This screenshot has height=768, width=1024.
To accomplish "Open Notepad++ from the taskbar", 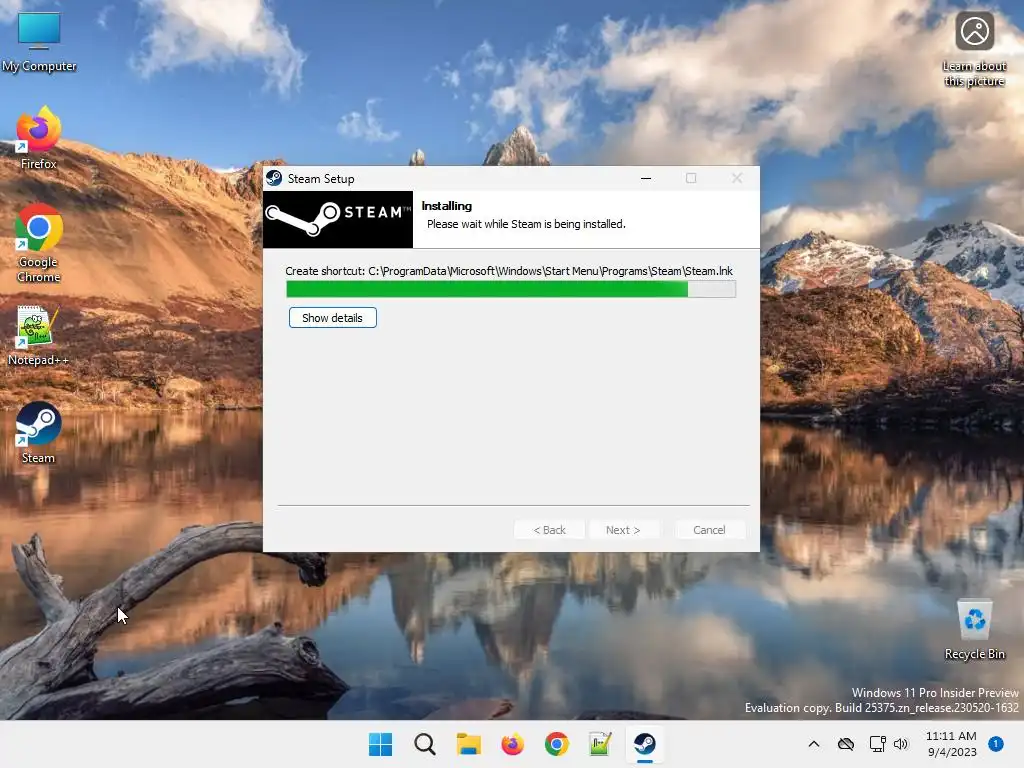I will [x=600, y=744].
